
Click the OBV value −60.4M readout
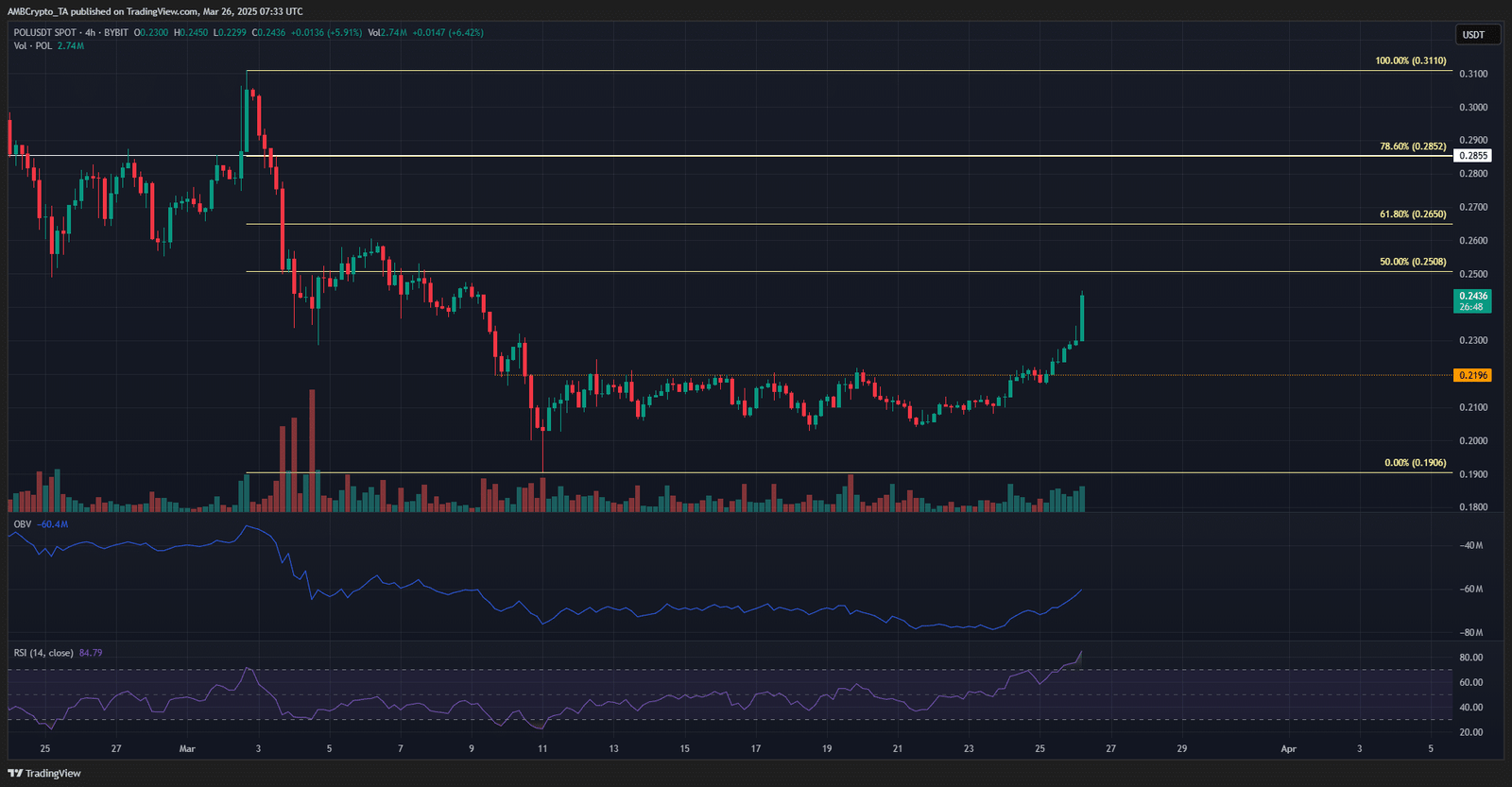coord(53,524)
